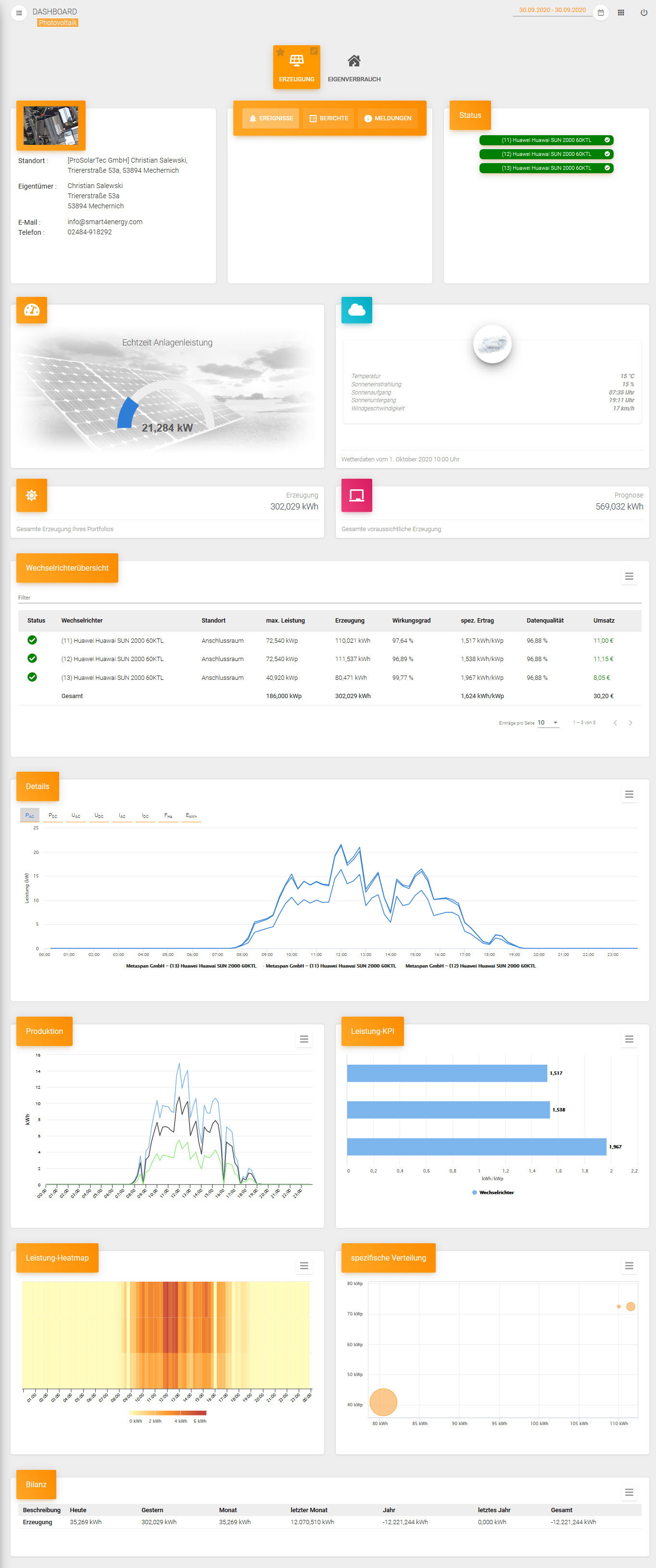This screenshot has width=656, height=1568.
Task: Open Produktion chart hamburger menu
Action: click(303, 1039)
